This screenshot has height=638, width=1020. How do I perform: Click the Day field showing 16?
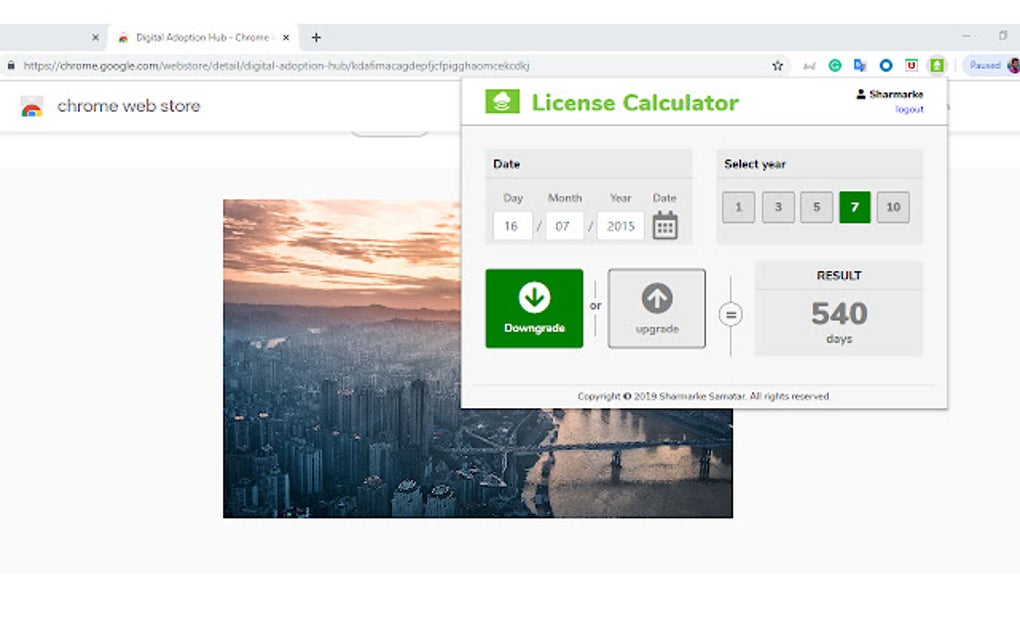click(511, 226)
